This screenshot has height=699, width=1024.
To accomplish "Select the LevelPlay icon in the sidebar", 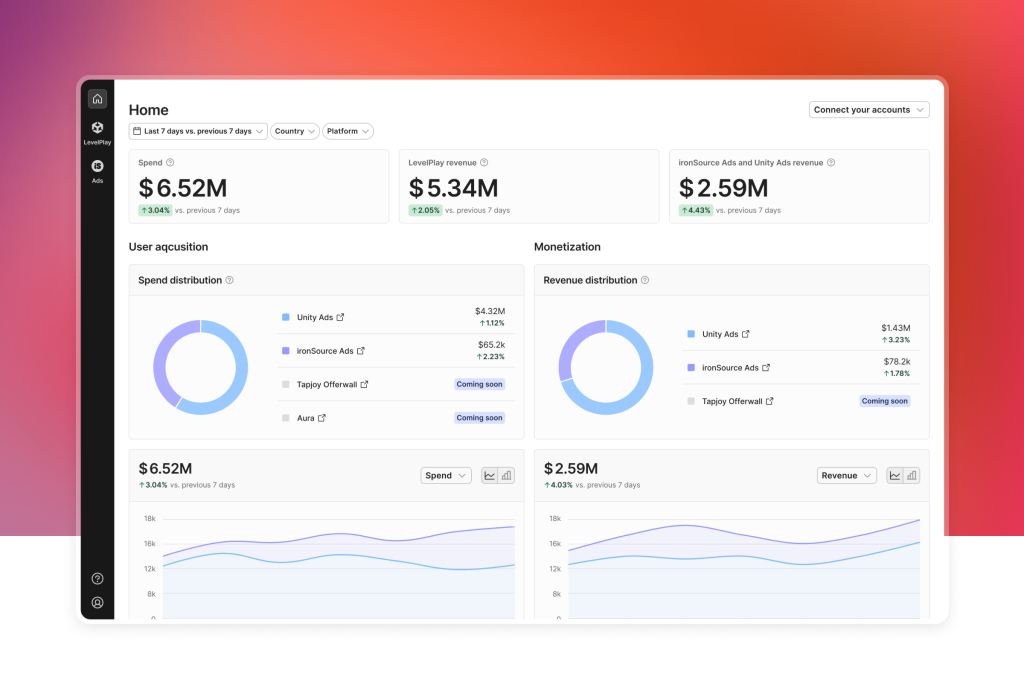I will tap(97, 128).
